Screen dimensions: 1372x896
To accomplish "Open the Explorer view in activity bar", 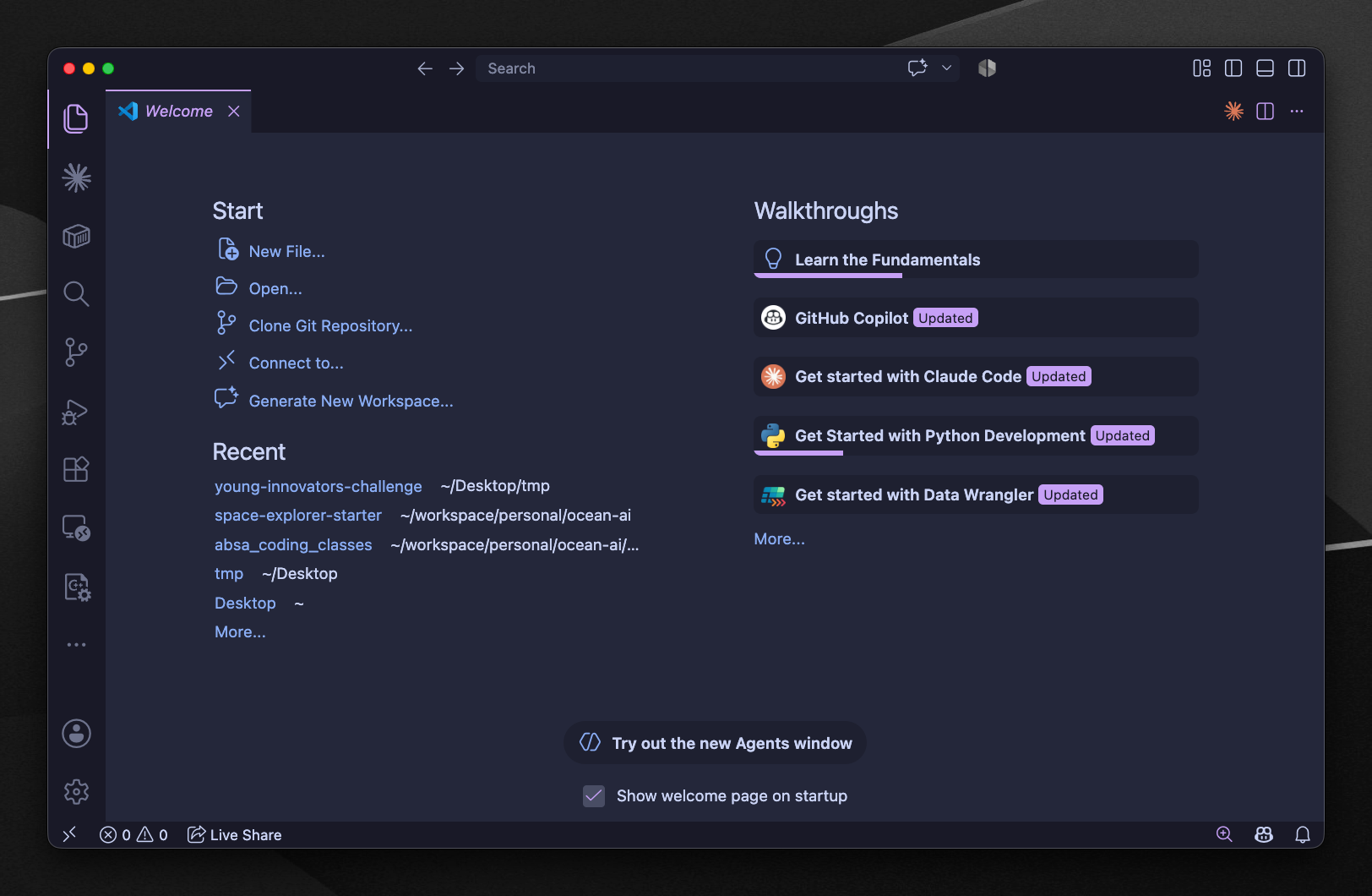I will 76,119.
